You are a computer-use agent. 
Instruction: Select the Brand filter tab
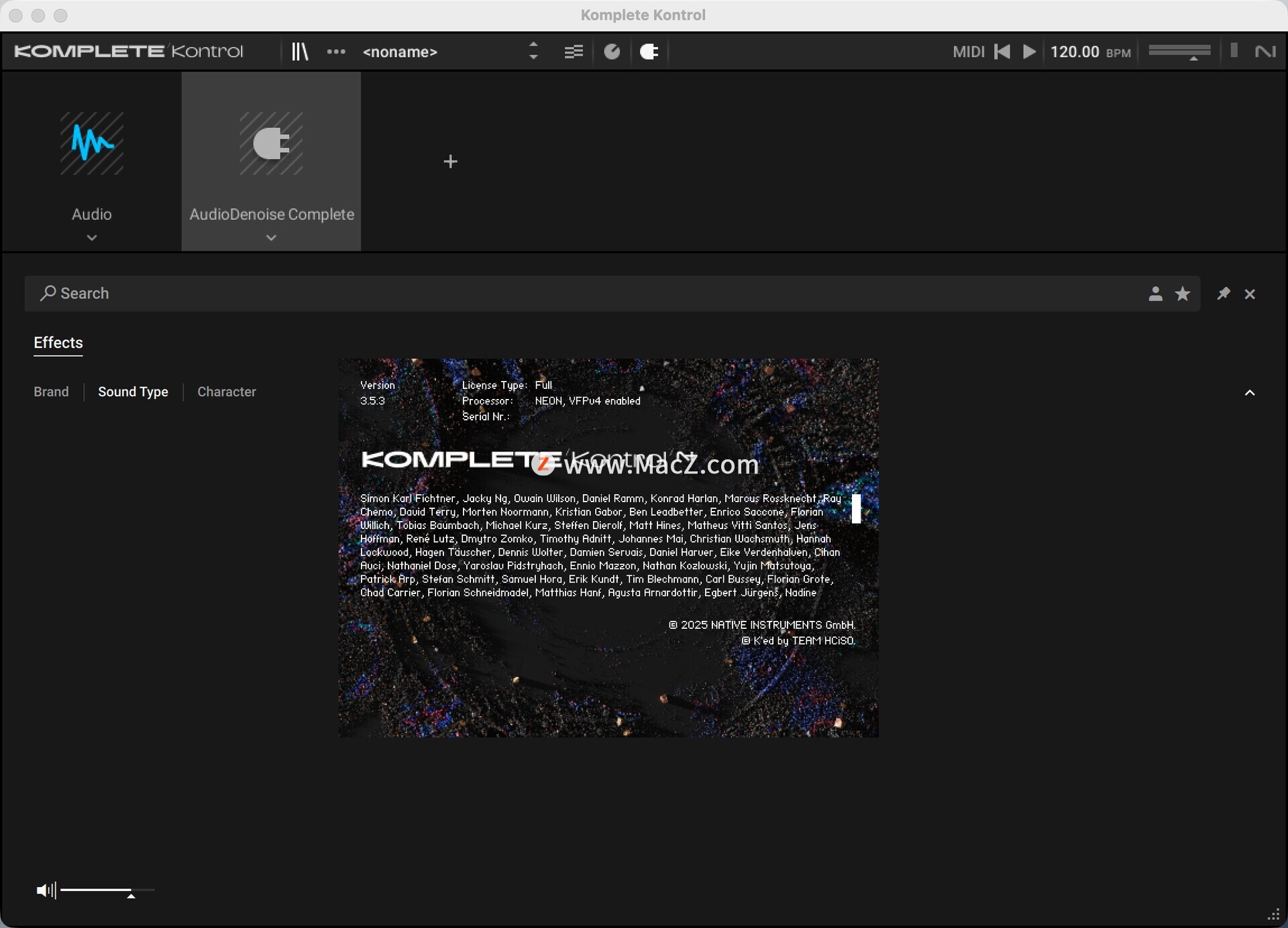click(x=51, y=392)
